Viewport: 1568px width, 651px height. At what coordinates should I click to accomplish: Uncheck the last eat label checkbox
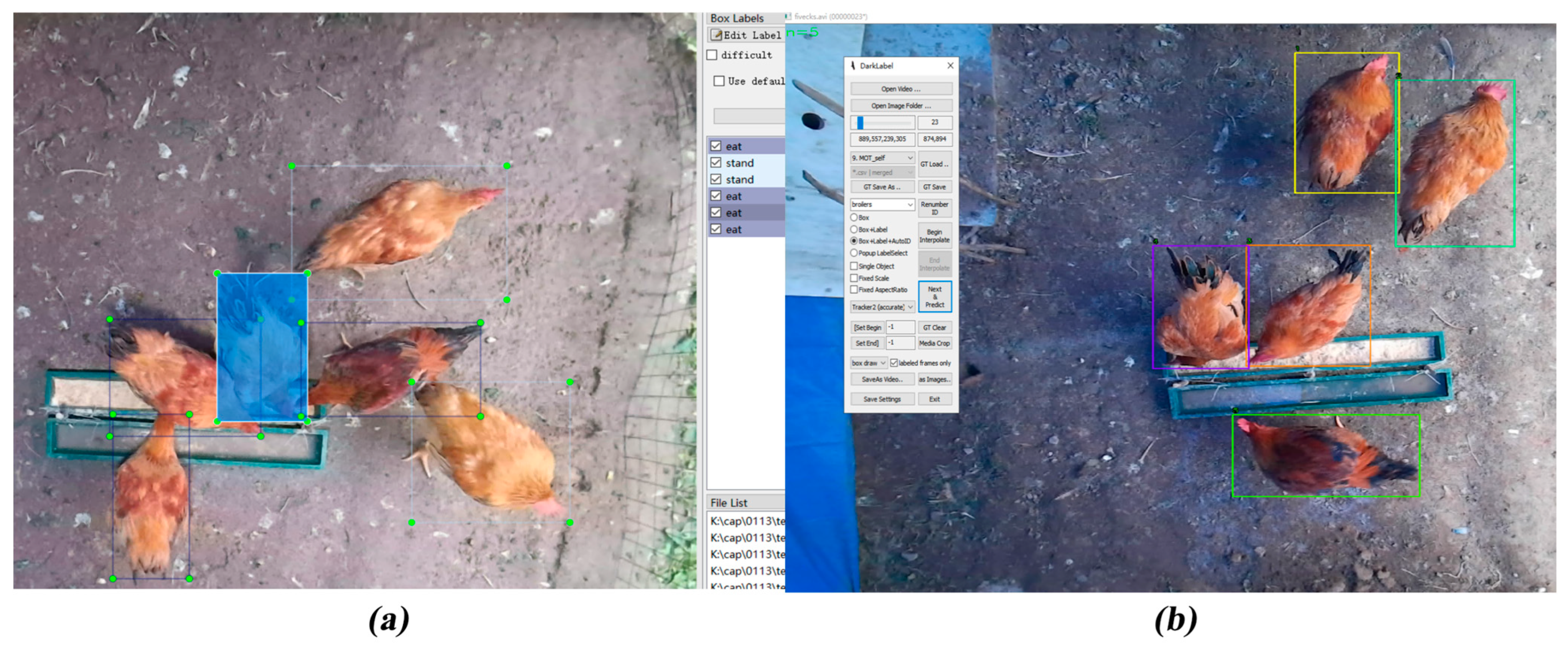[x=716, y=229]
